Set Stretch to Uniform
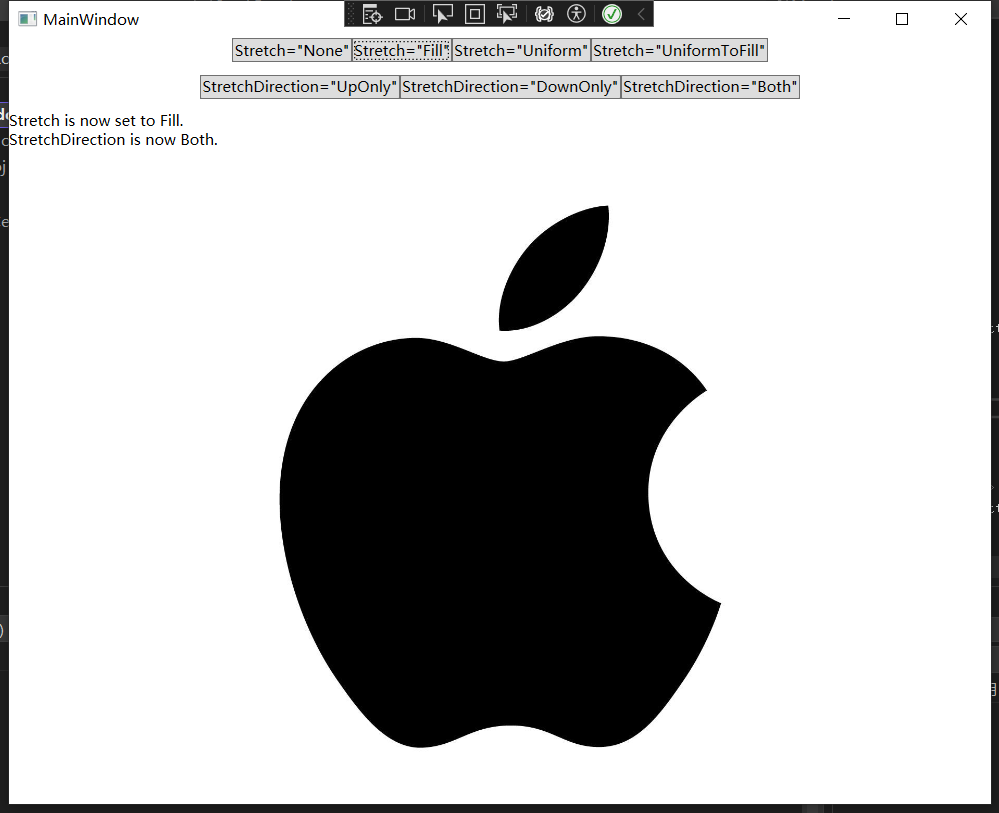The height and width of the screenshot is (813, 999). pos(521,50)
